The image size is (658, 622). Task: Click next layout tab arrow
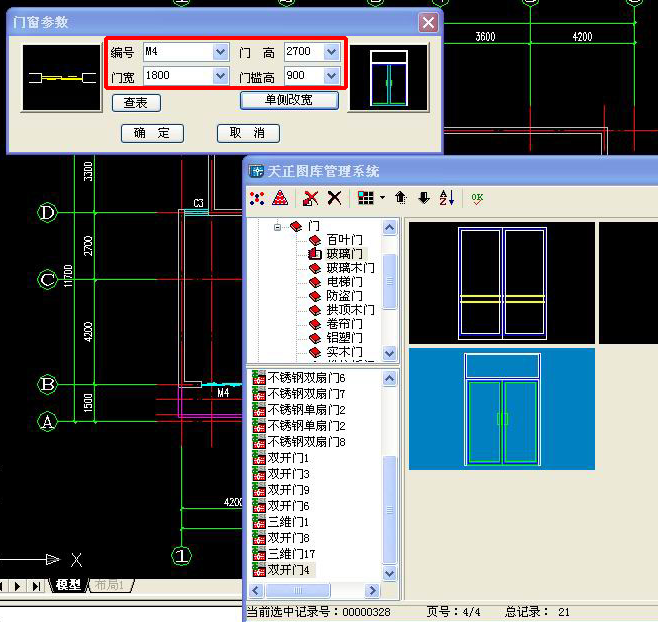18,586
